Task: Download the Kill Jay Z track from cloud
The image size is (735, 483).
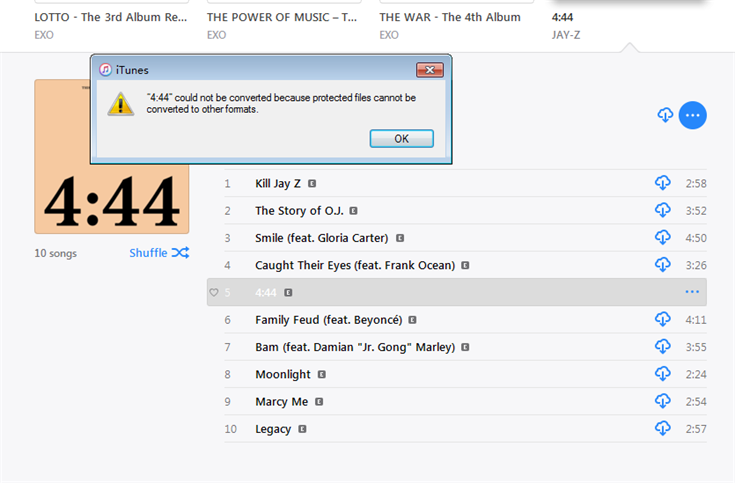Action: 662,182
